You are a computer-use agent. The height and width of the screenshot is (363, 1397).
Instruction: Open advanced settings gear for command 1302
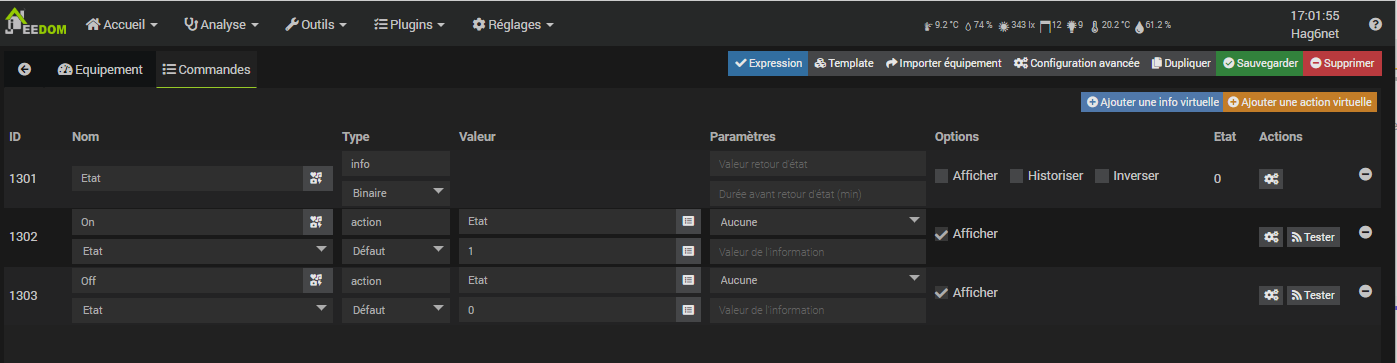[x=1270, y=237]
